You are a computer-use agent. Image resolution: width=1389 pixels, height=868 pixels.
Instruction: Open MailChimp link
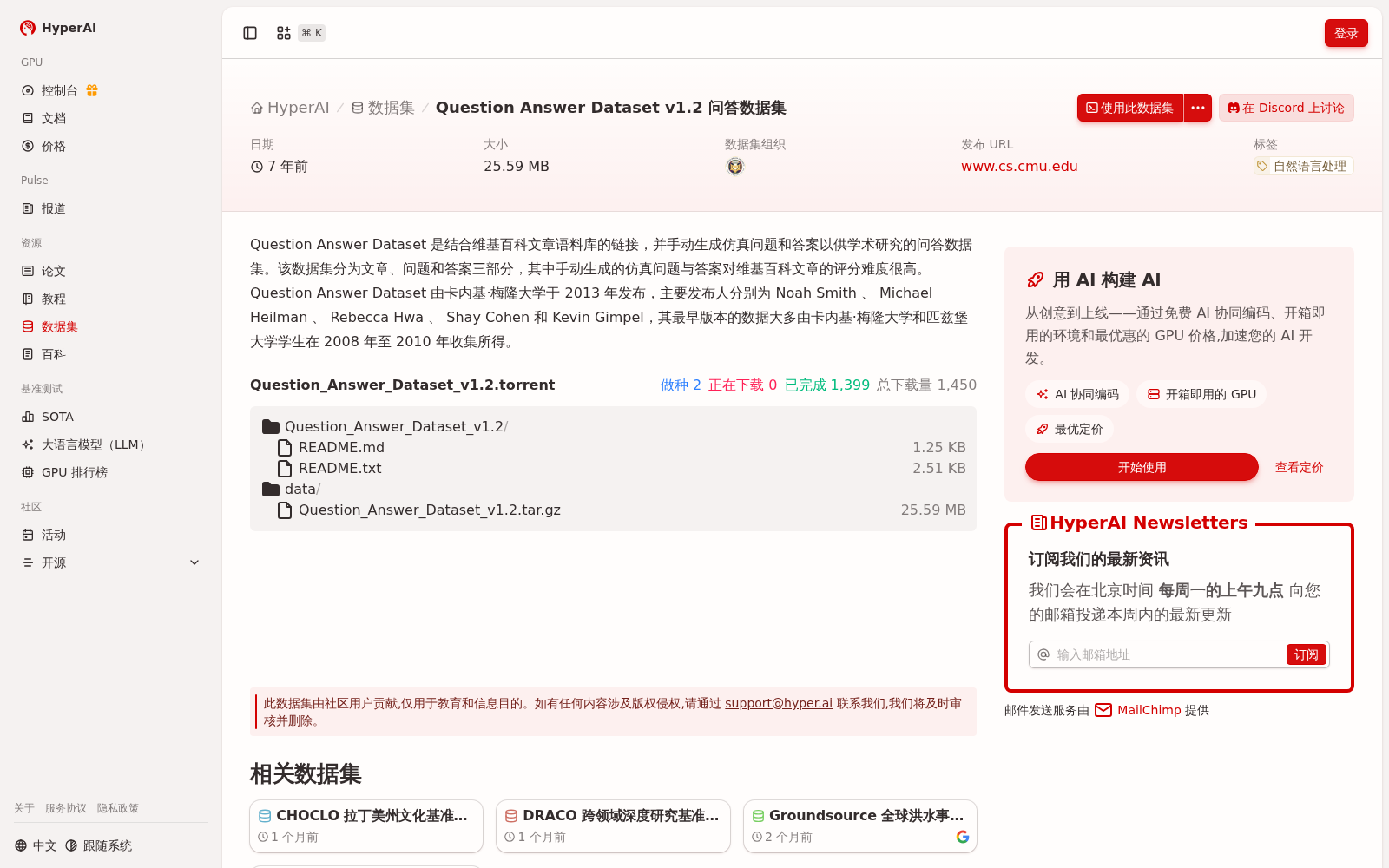pyautogui.click(x=1138, y=710)
